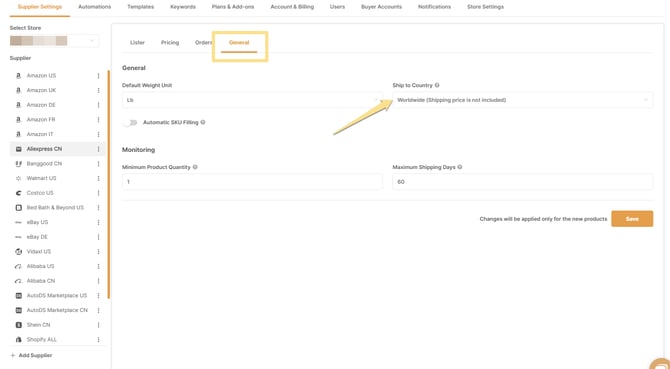Open the Vidaxl US row's three-dot menu
Screen dimensions: 670x369
pyautogui.click(x=98, y=252)
